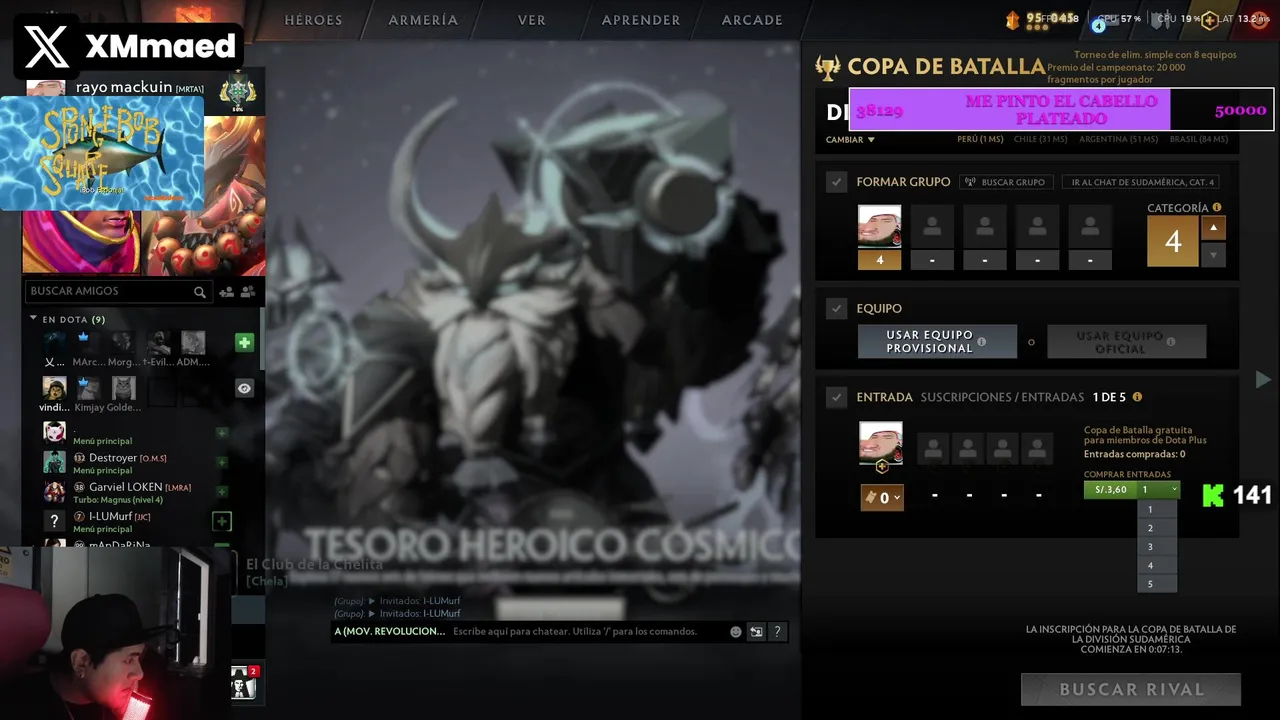Click the friends search magnifier icon
Image resolution: width=1280 pixels, height=720 pixels.
[x=200, y=292]
